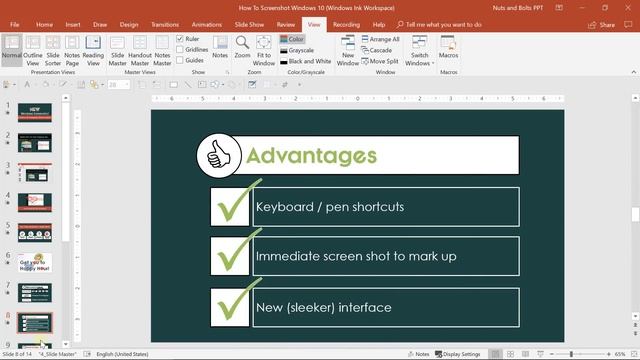
Task: Enable the Guides checkbox
Action: coord(180,60)
